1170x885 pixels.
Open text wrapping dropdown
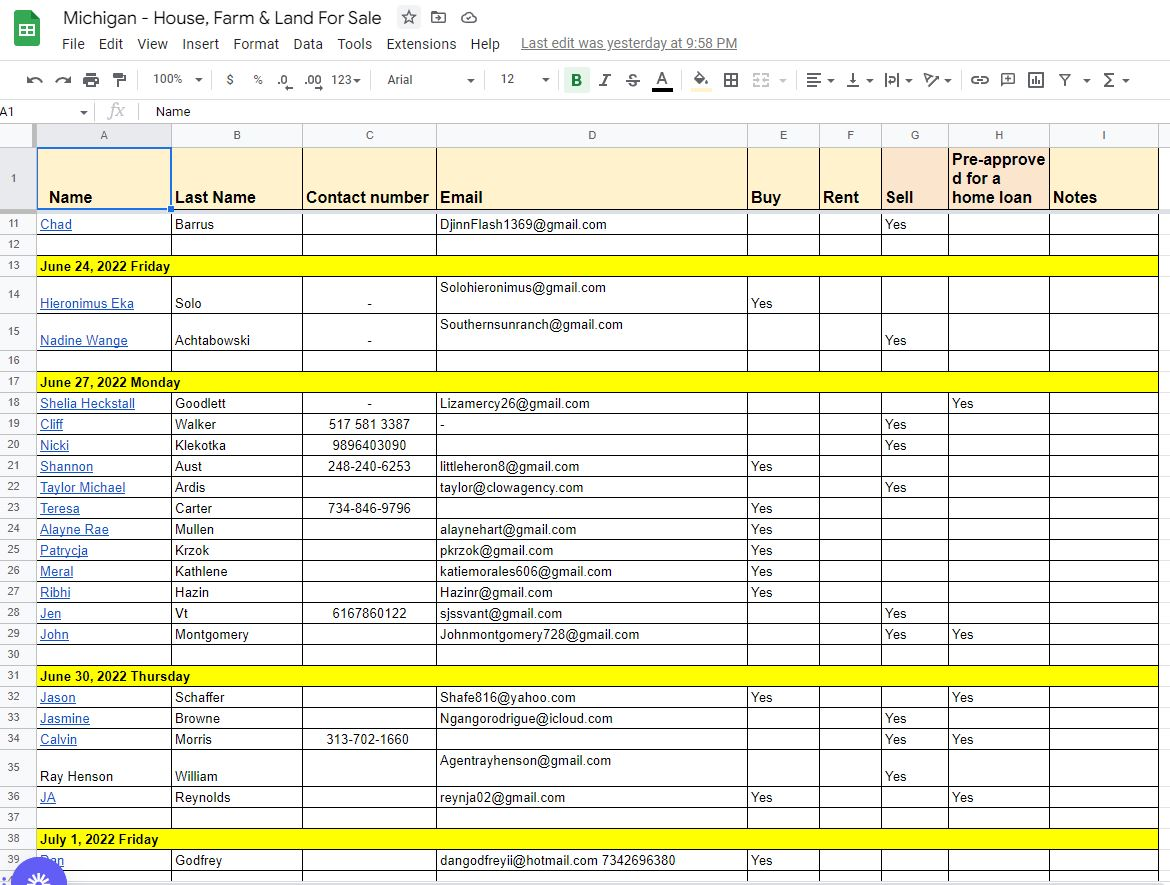click(x=898, y=80)
